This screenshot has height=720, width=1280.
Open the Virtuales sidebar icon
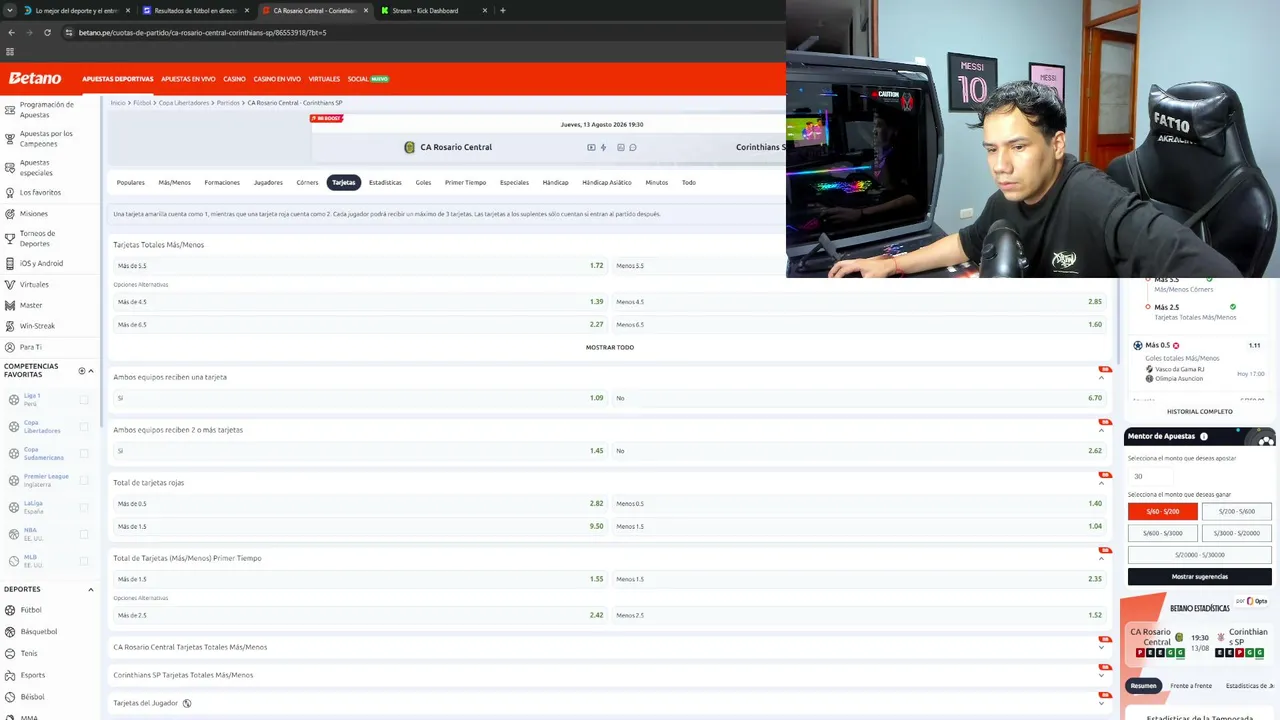[9, 284]
